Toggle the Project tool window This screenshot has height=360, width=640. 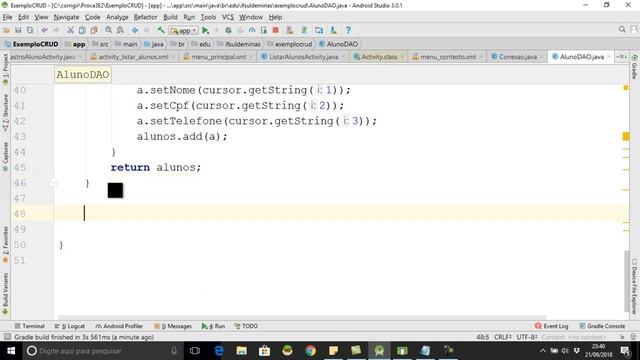click(x=5, y=69)
